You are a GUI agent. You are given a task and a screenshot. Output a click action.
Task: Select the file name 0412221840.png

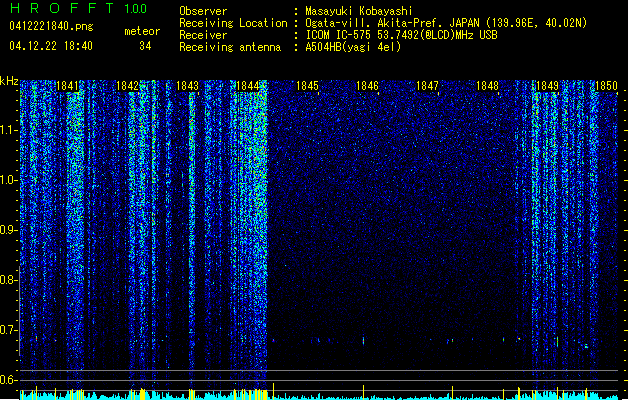point(51,27)
